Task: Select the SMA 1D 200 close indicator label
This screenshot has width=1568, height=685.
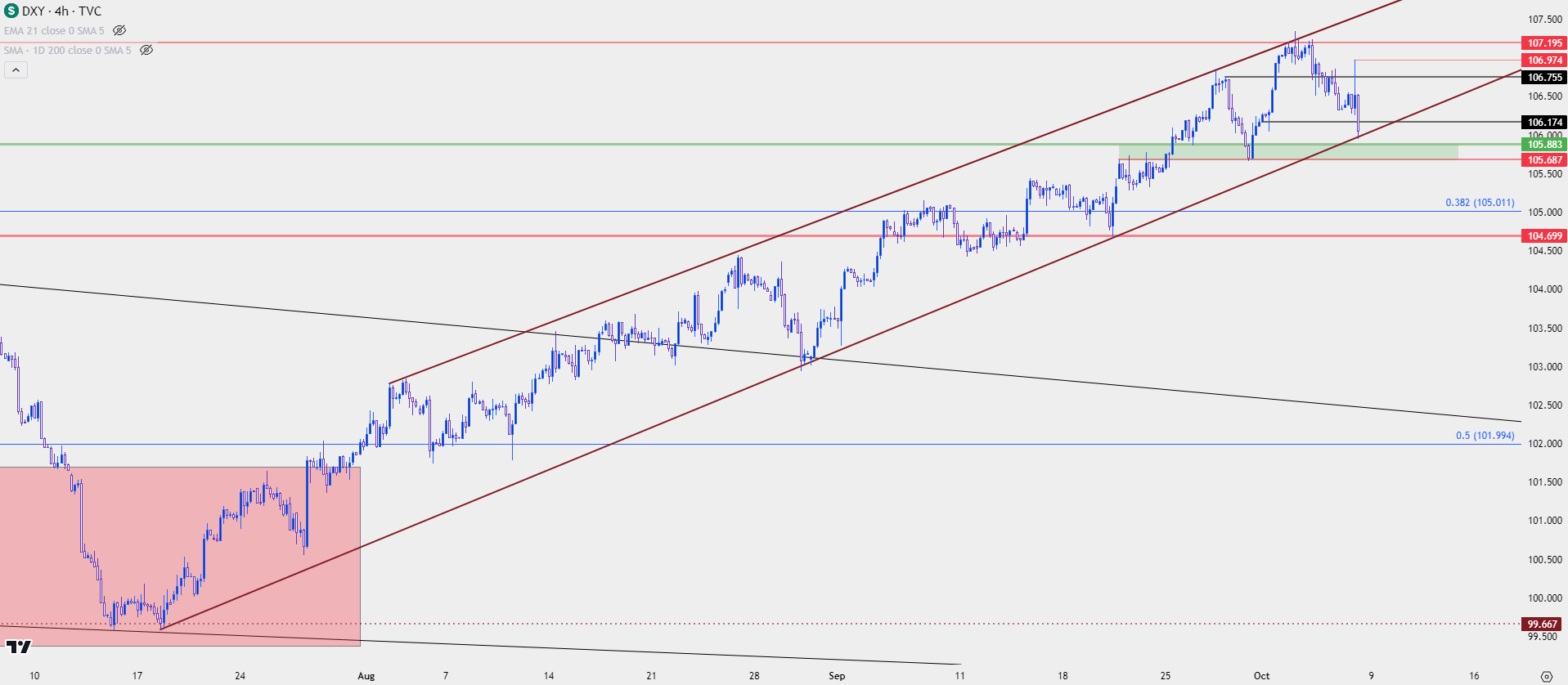Action: click(67, 50)
